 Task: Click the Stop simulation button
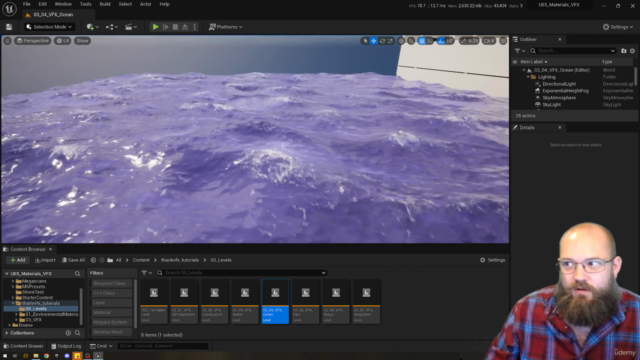coord(175,27)
